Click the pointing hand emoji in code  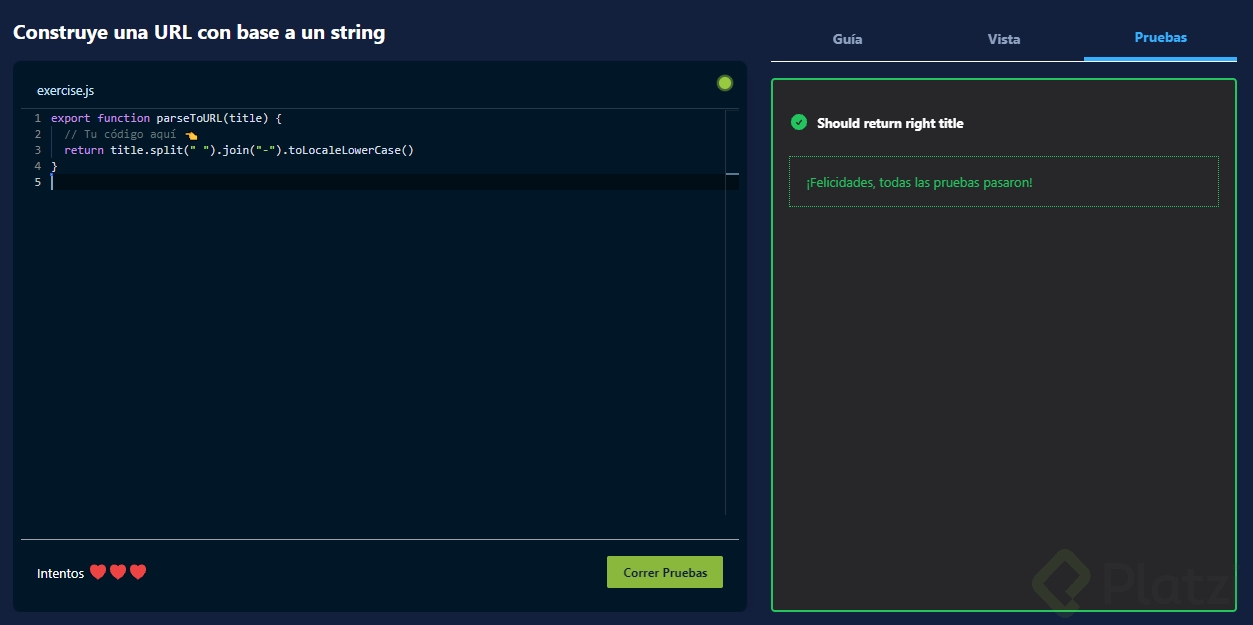191,135
